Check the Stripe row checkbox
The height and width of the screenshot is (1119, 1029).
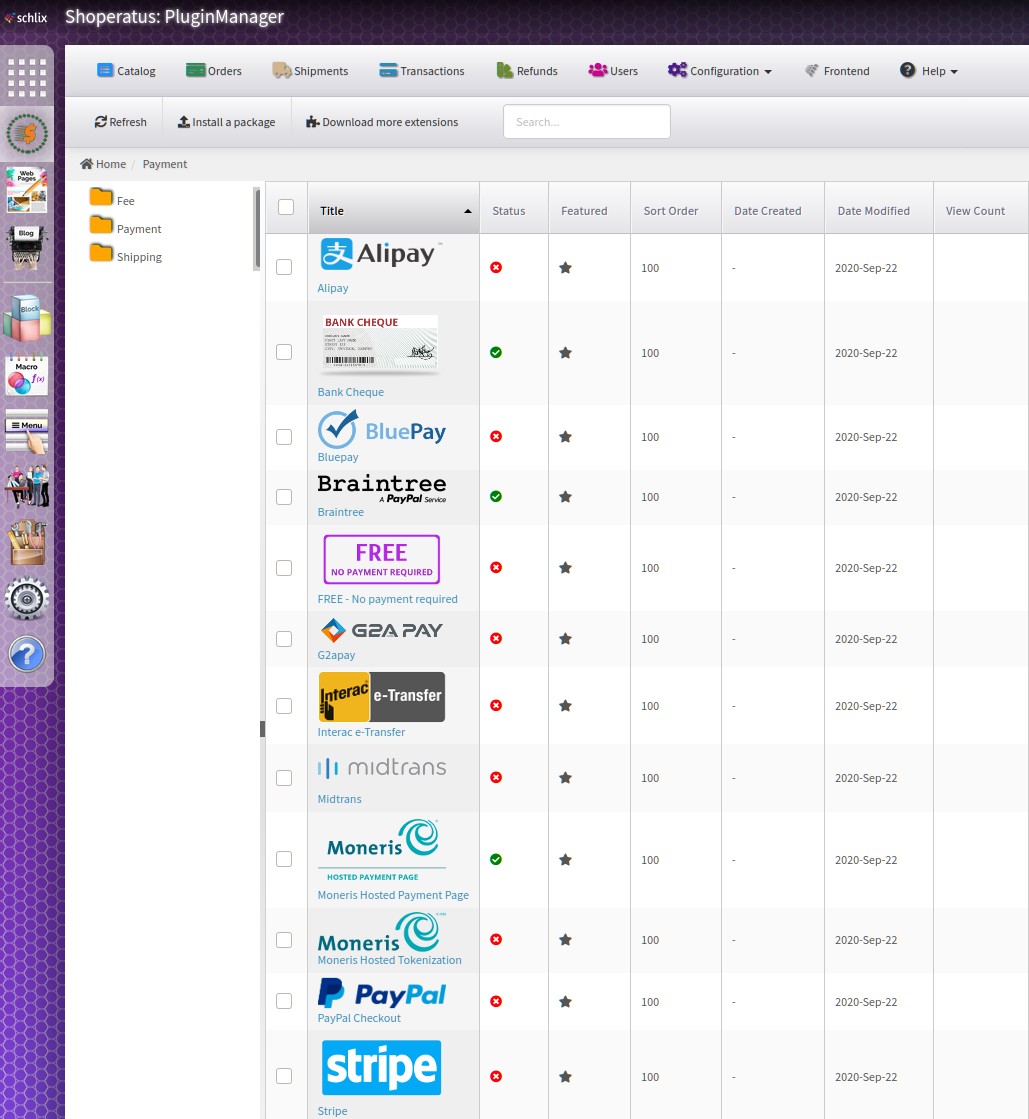pos(284,1076)
